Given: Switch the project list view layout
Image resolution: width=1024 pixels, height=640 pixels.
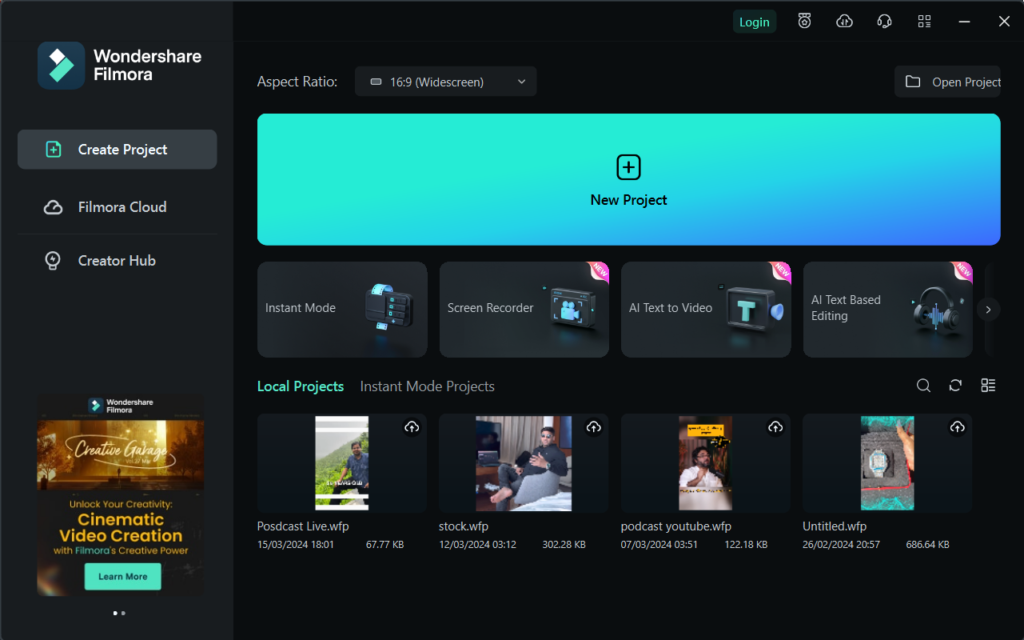Looking at the screenshot, I should [x=988, y=386].
